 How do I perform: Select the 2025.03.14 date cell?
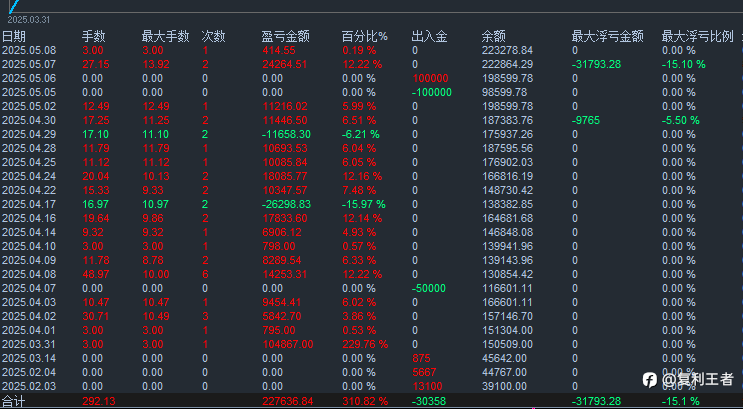[29, 358]
